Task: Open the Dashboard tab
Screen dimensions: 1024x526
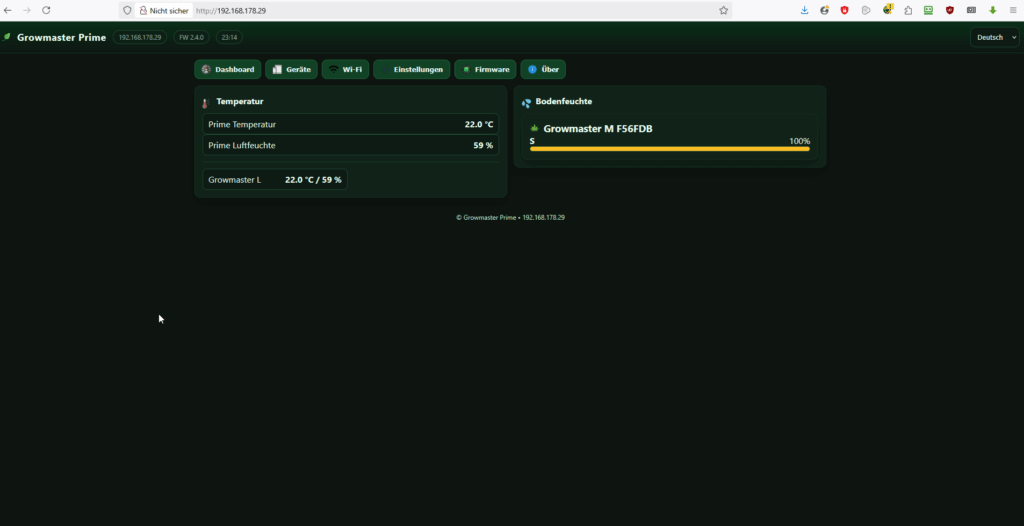Action: pyautogui.click(x=228, y=69)
